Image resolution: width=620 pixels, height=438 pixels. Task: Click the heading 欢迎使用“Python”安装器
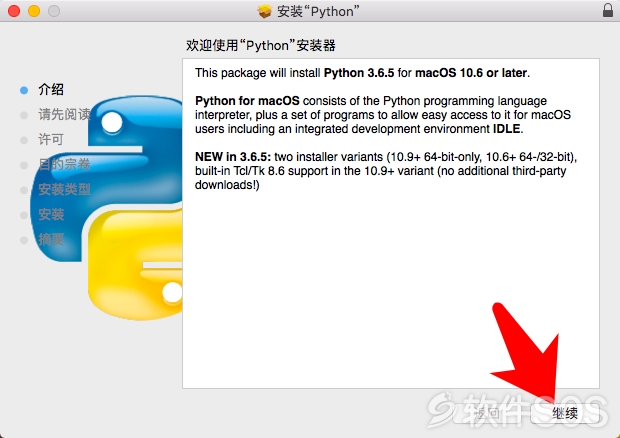click(261, 45)
